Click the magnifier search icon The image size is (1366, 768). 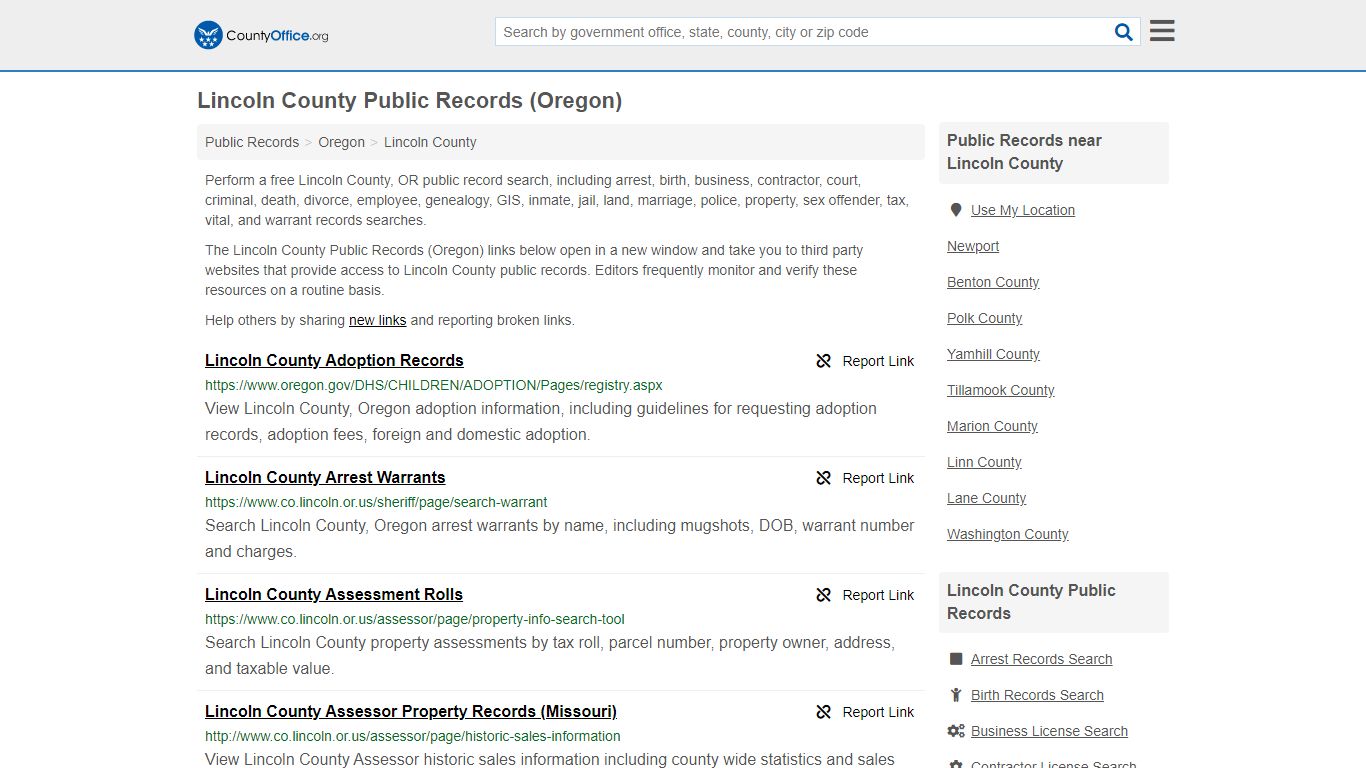tap(1124, 32)
